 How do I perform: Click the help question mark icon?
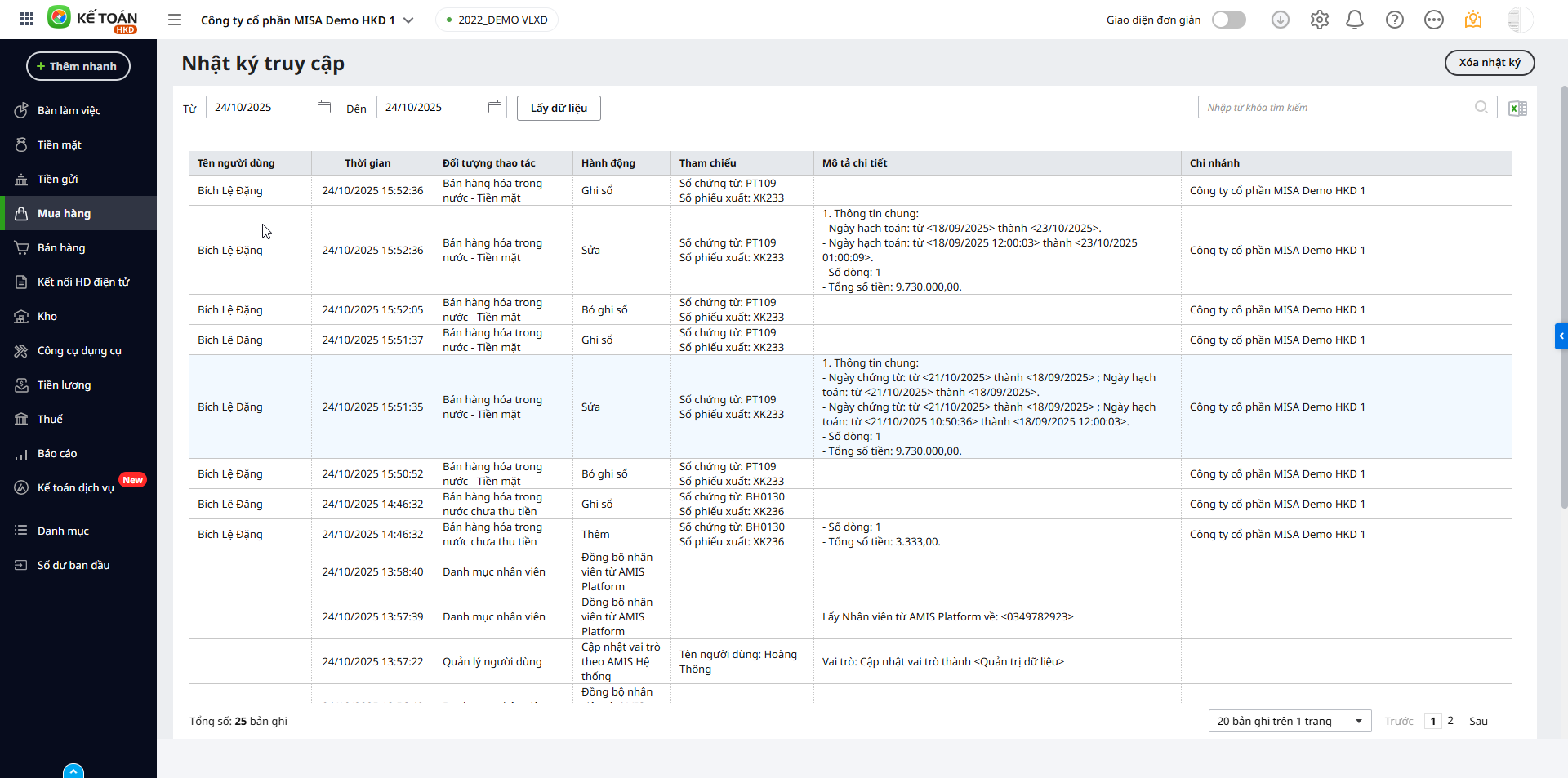(x=1394, y=20)
